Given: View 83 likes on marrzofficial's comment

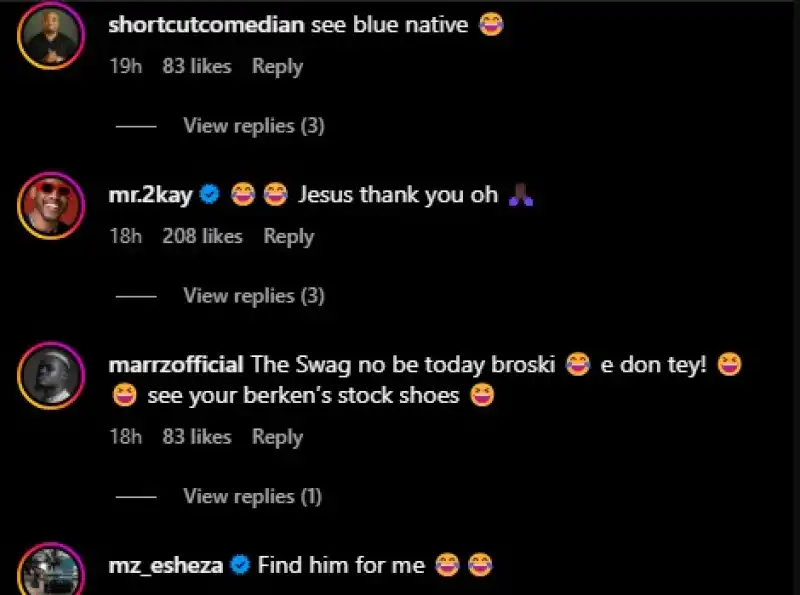Looking at the screenshot, I should coord(196,437).
